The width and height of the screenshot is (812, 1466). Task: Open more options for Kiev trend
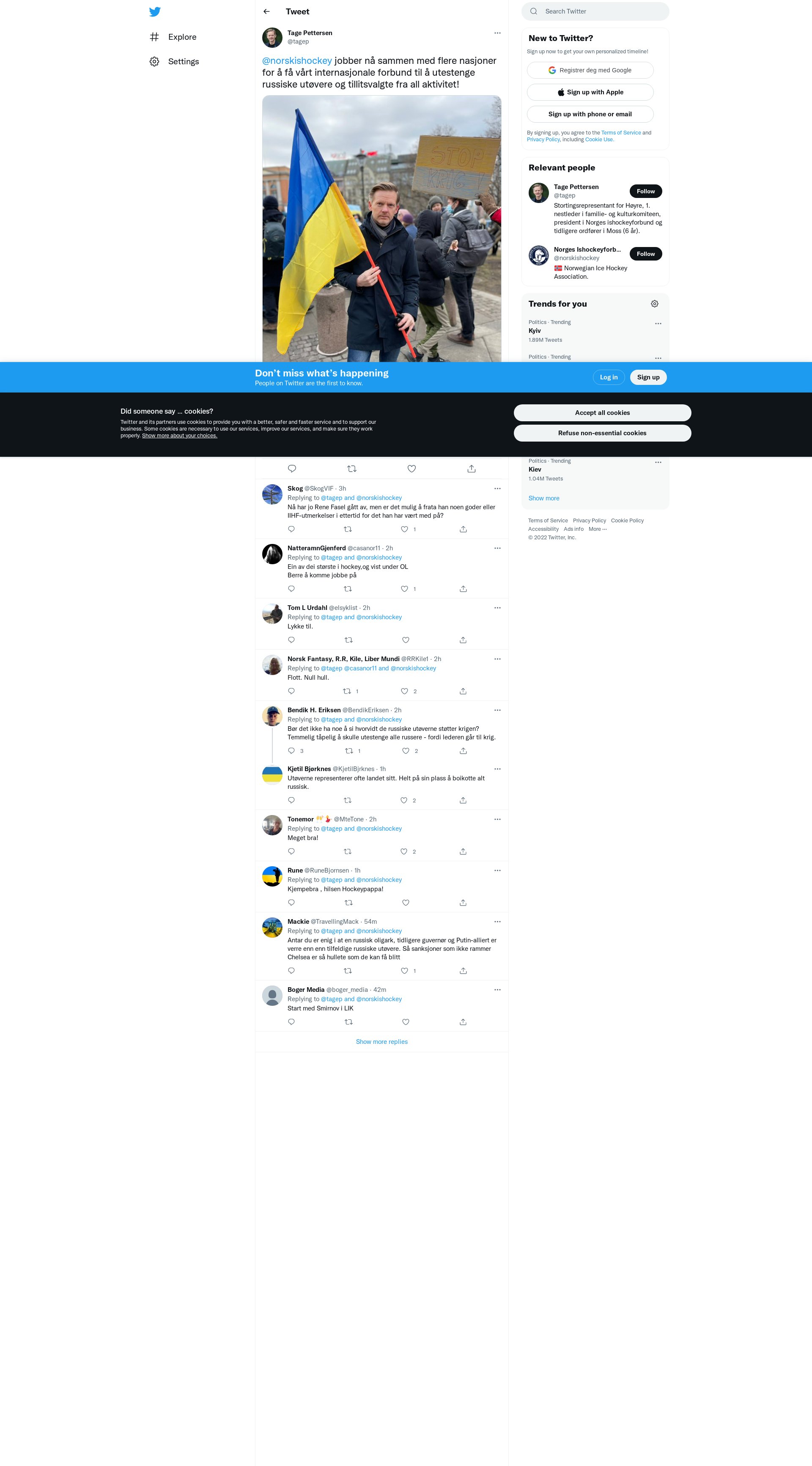658,462
